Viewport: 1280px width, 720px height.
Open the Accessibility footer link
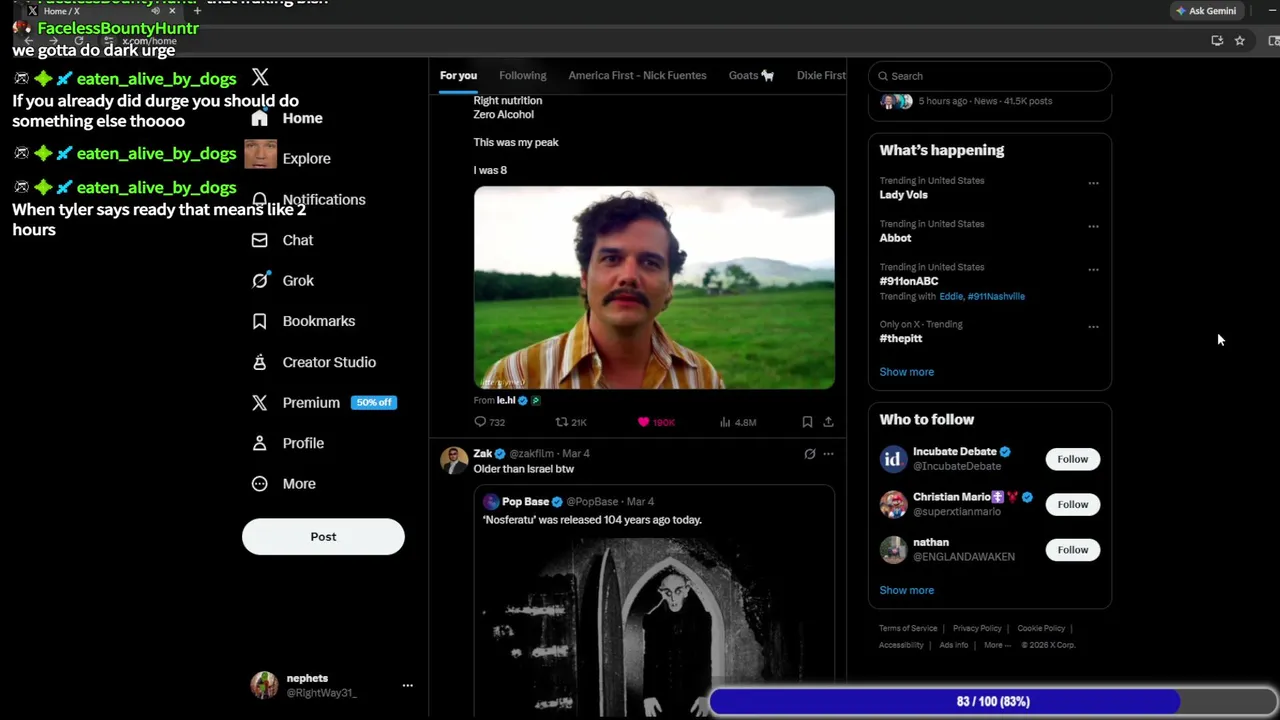click(901, 645)
